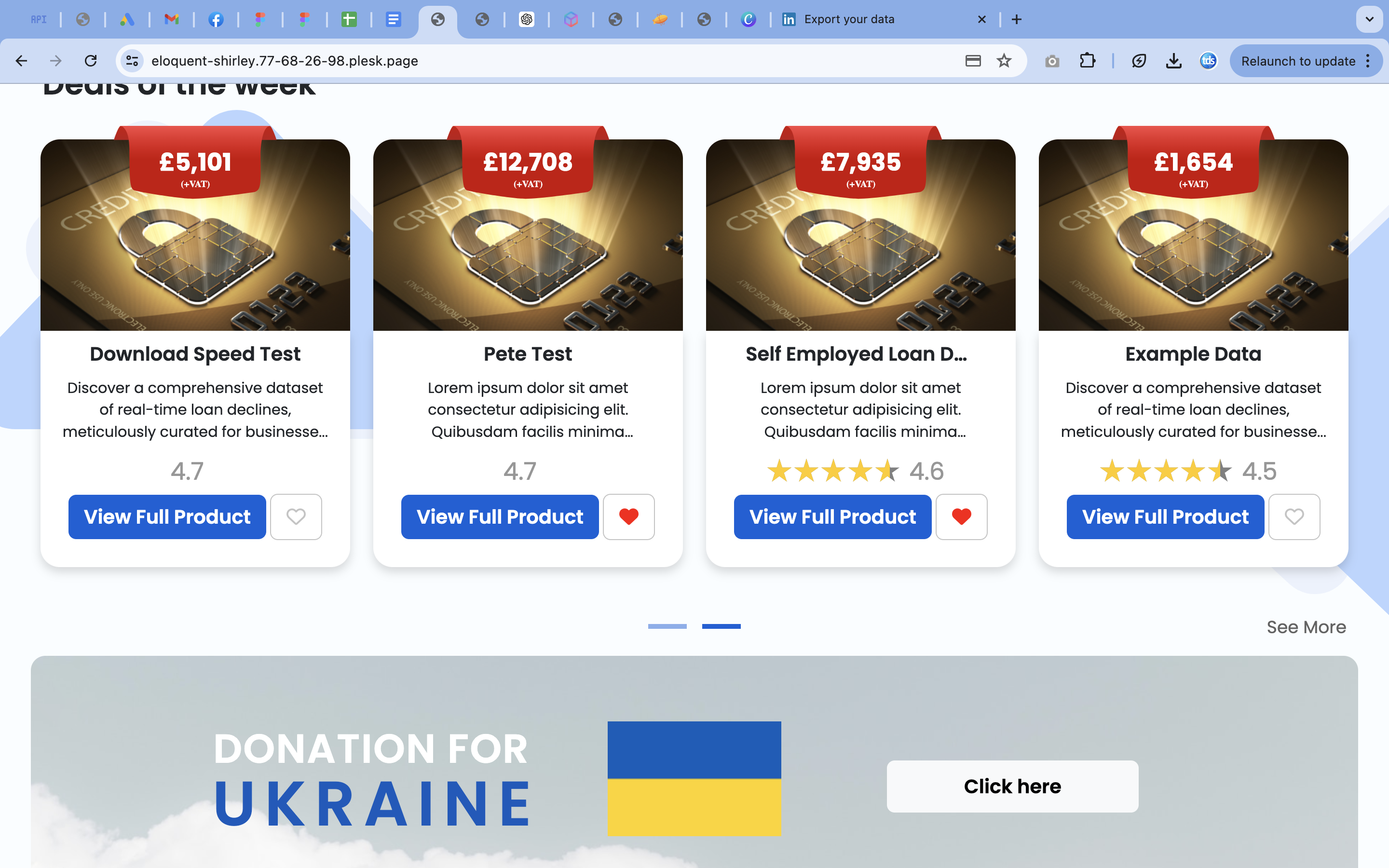Viewport: 1389px width, 868px height.
Task: Switch to the Gmail tab
Action: point(171,19)
